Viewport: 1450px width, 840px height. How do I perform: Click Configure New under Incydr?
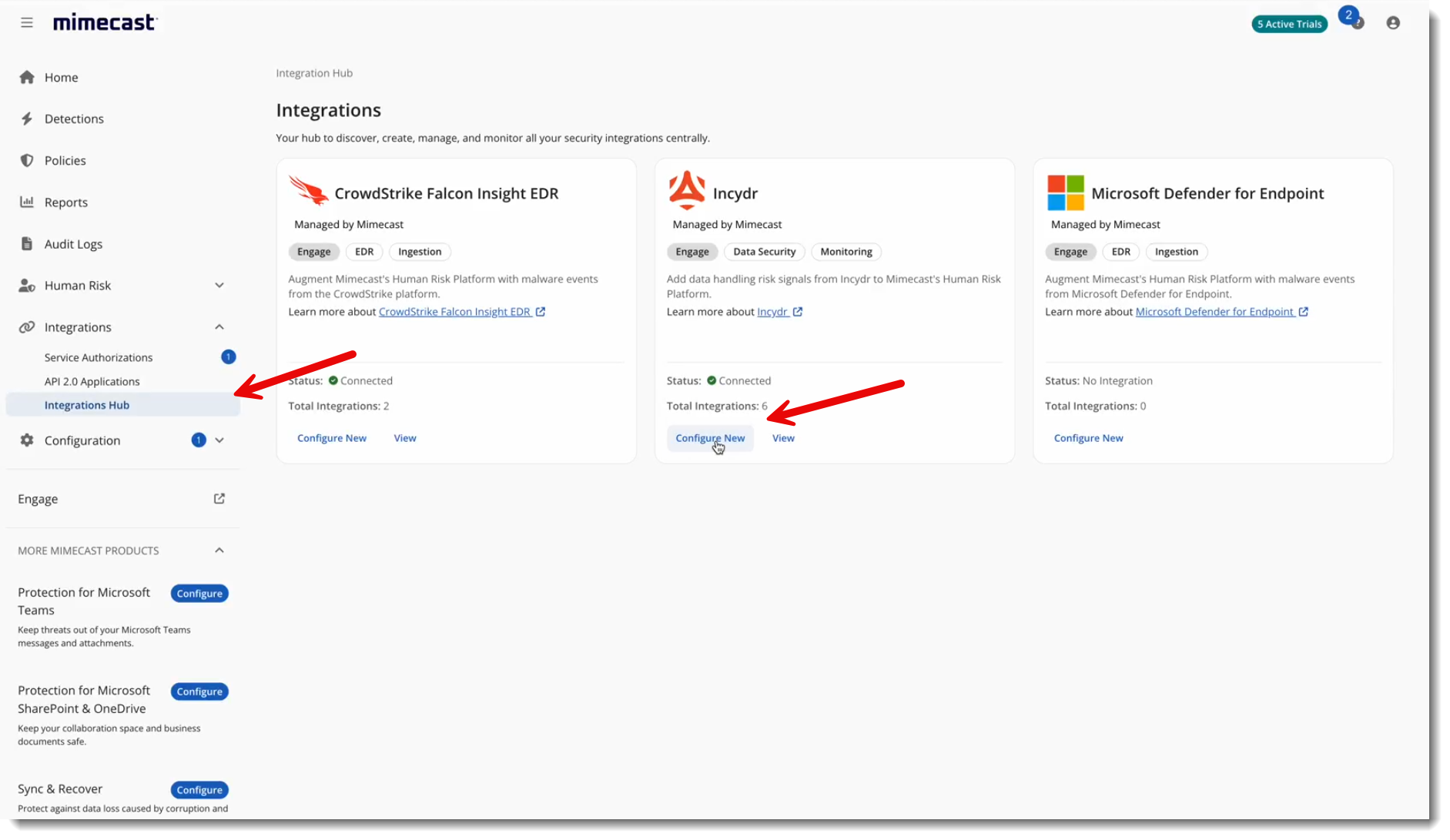coord(709,437)
